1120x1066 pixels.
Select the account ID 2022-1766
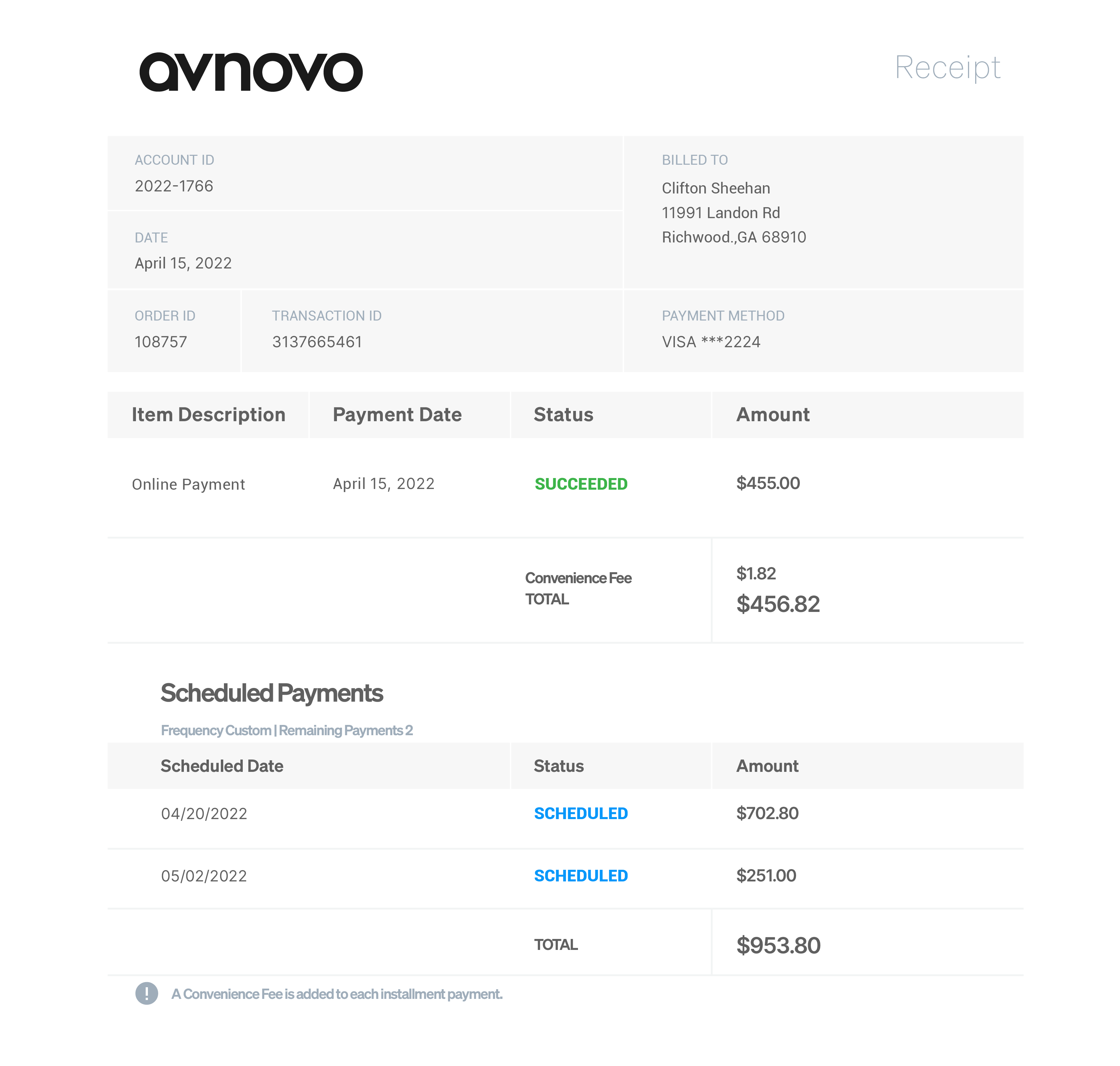click(x=174, y=186)
